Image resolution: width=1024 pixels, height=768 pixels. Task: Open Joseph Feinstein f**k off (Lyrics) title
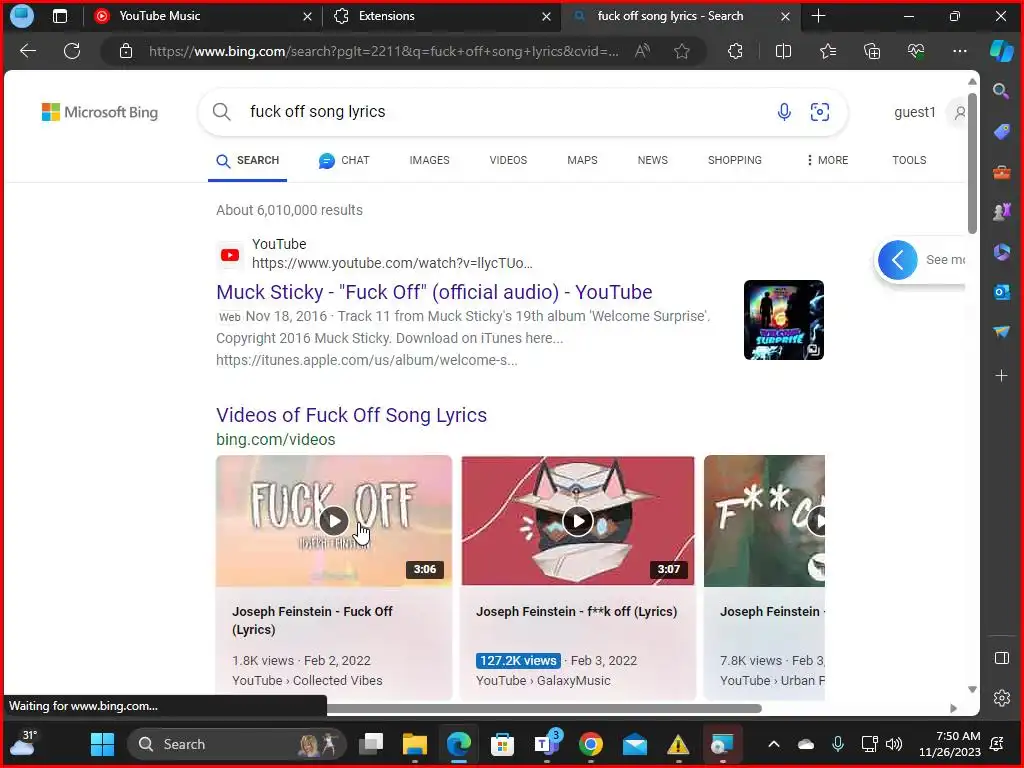[x=577, y=612]
